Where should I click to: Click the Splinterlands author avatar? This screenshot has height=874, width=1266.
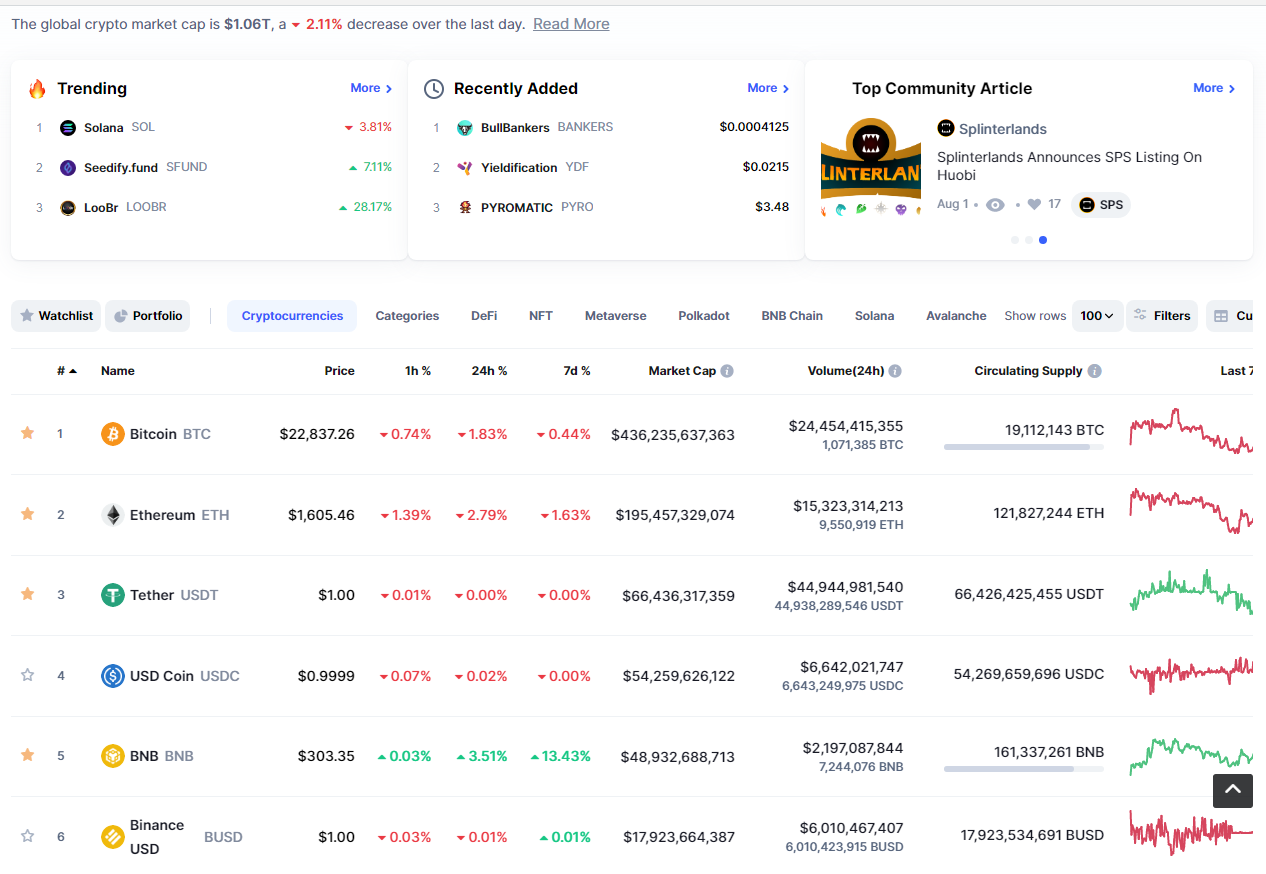tap(946, 128)
